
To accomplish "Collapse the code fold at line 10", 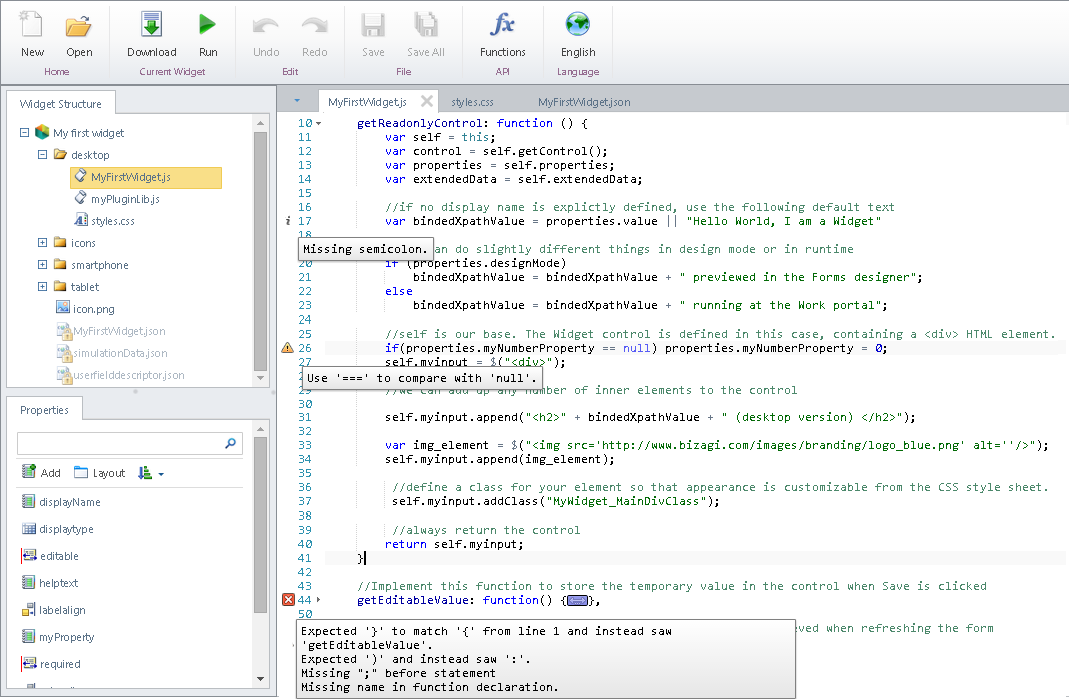I will (x=318, y=123).
